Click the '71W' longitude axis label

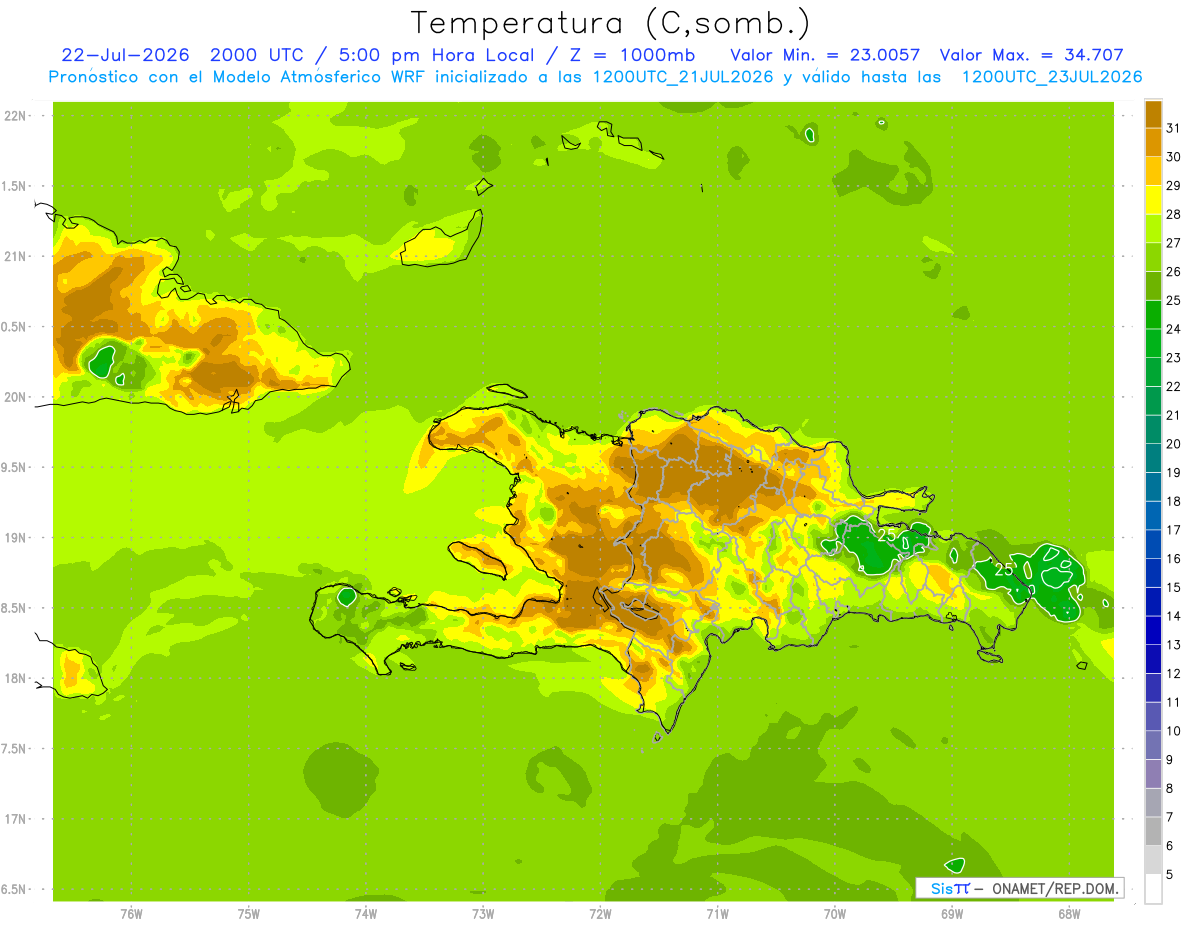717,913
